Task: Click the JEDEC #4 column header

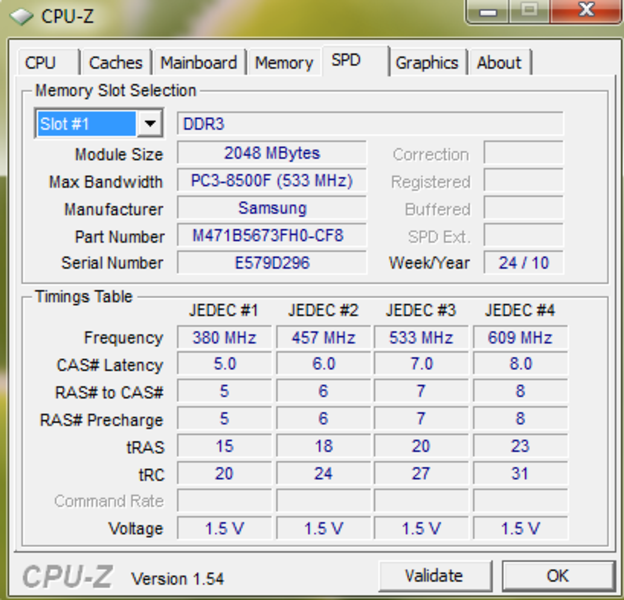Action: (520, 310)
